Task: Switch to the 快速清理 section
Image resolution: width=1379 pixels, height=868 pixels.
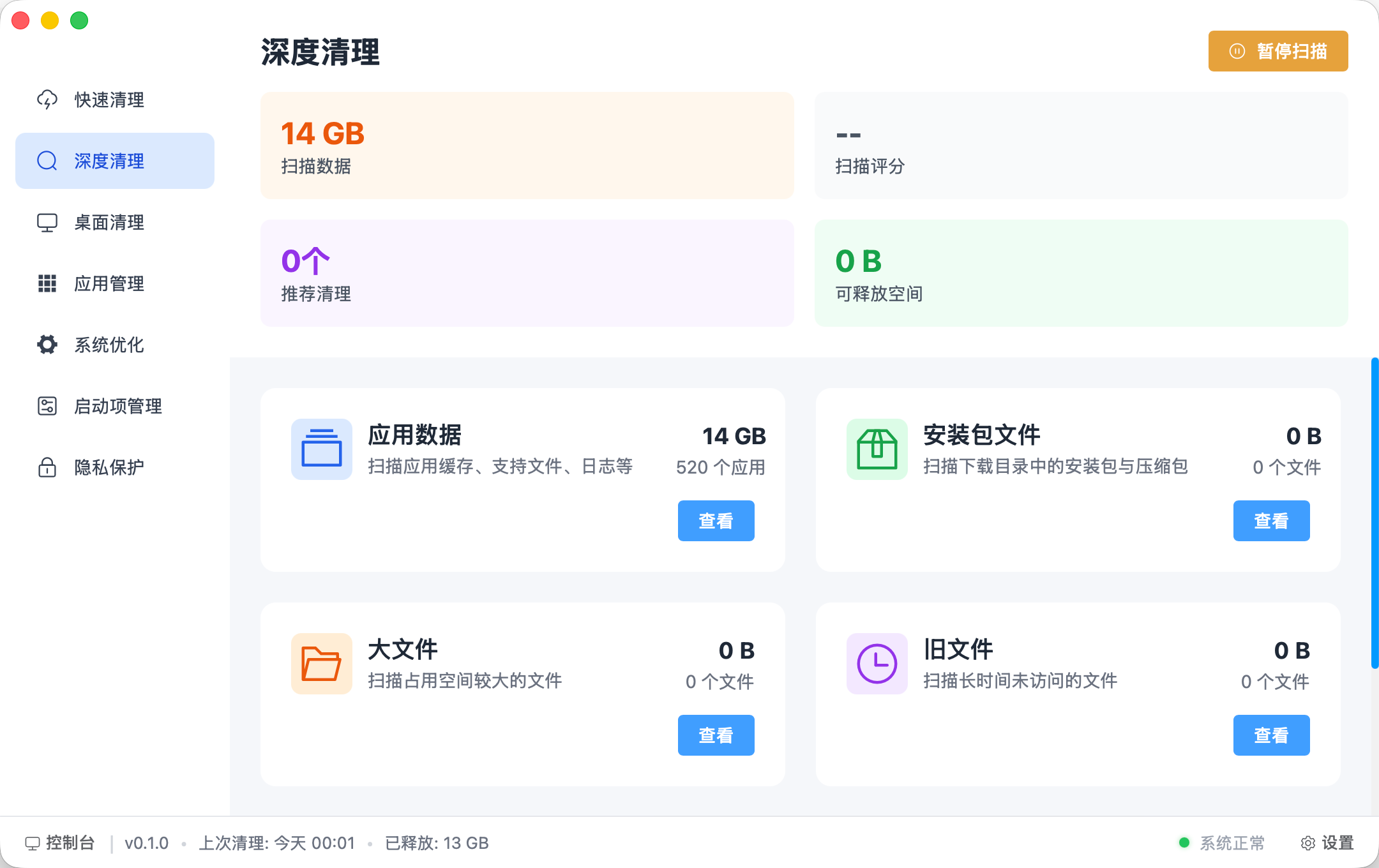Action: (109, 100)
